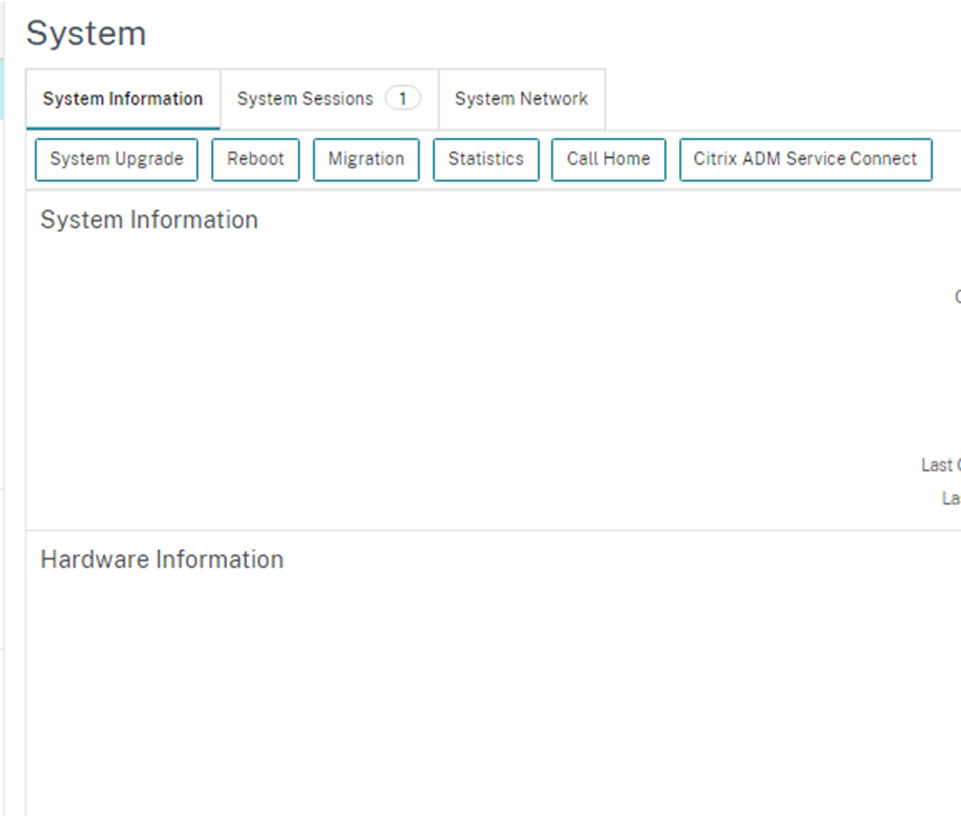The image size is (961, 816).
Task: Open the Migration option
Action: coord(366,159)
